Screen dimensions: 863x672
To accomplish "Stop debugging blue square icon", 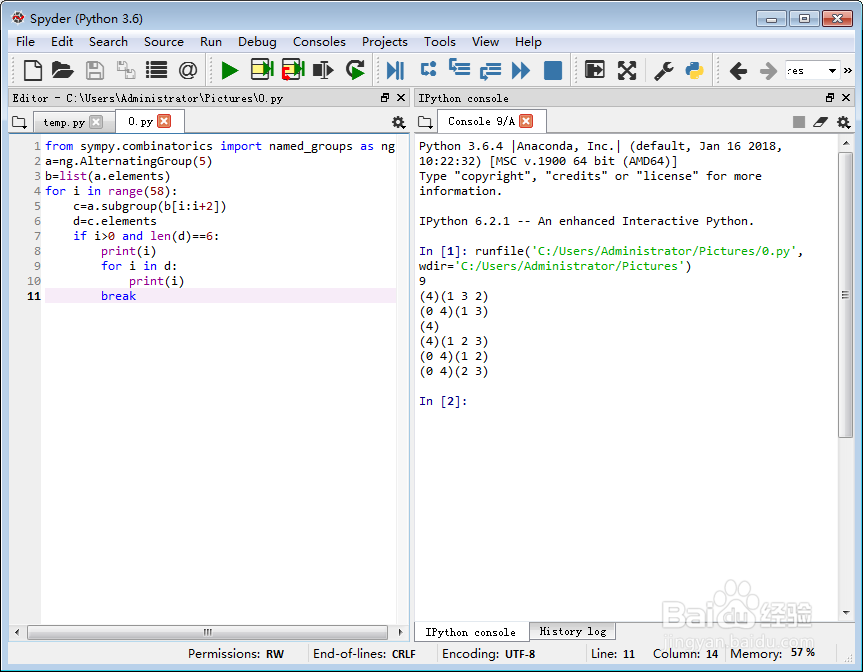I will tap(553, 70).
